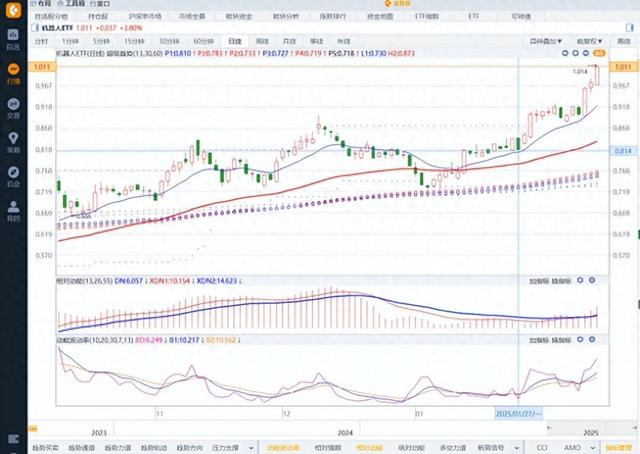Viewport: 640px width, 454px height.
Task: Switch to the 板块分析 tab
Action: [286, 16]
